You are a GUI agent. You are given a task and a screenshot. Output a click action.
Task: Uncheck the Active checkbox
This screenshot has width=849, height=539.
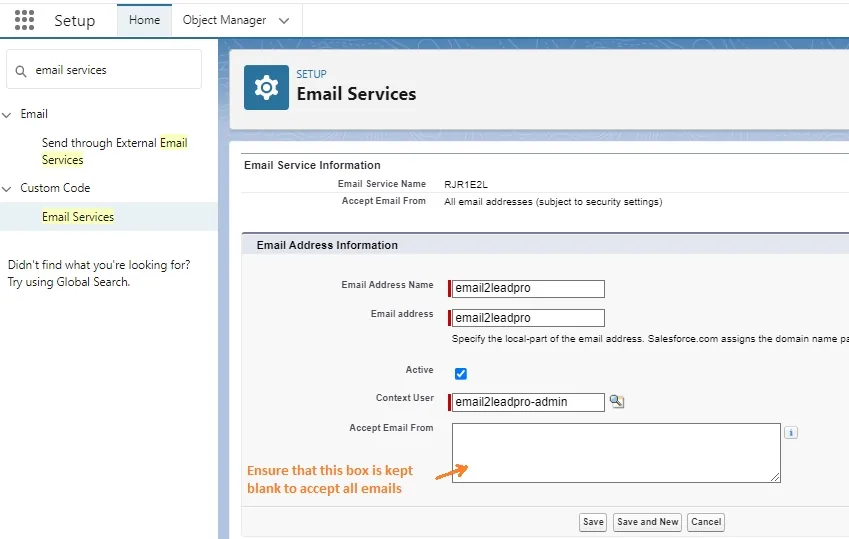click(461, 374)
